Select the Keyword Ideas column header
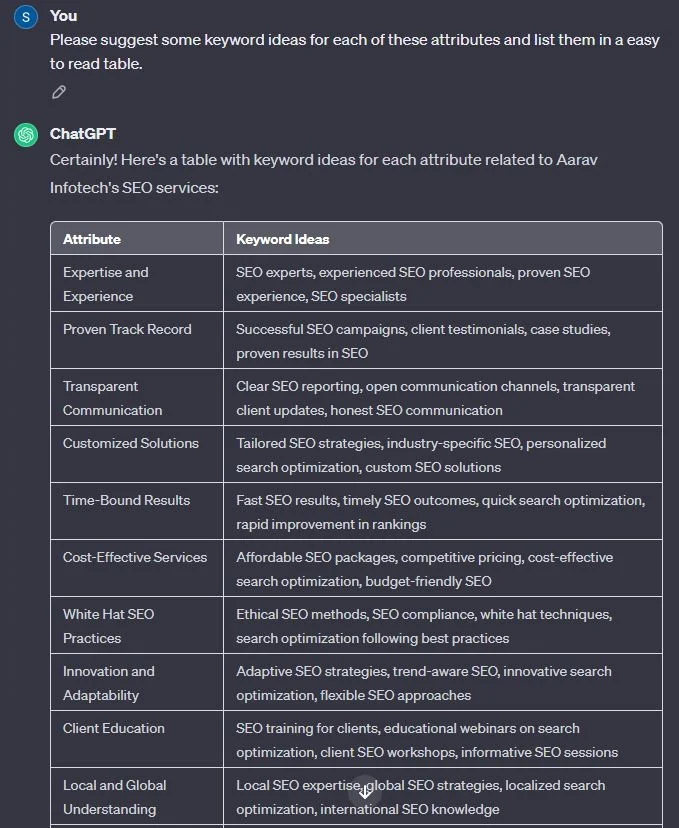 (x=442, y=239)
